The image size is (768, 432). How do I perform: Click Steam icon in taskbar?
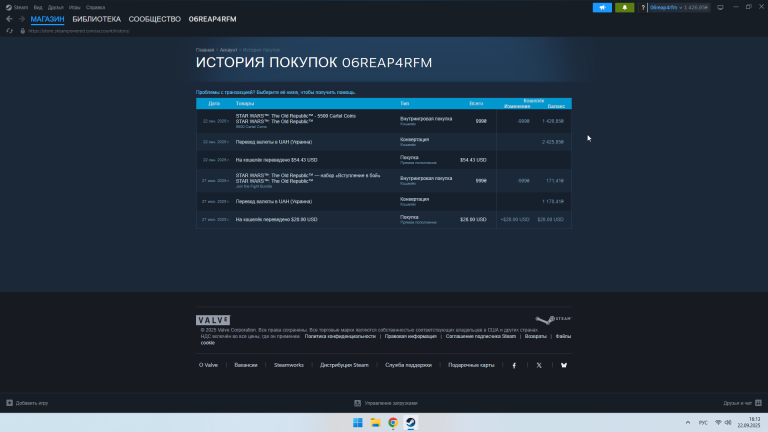click(x=410, y=423)
